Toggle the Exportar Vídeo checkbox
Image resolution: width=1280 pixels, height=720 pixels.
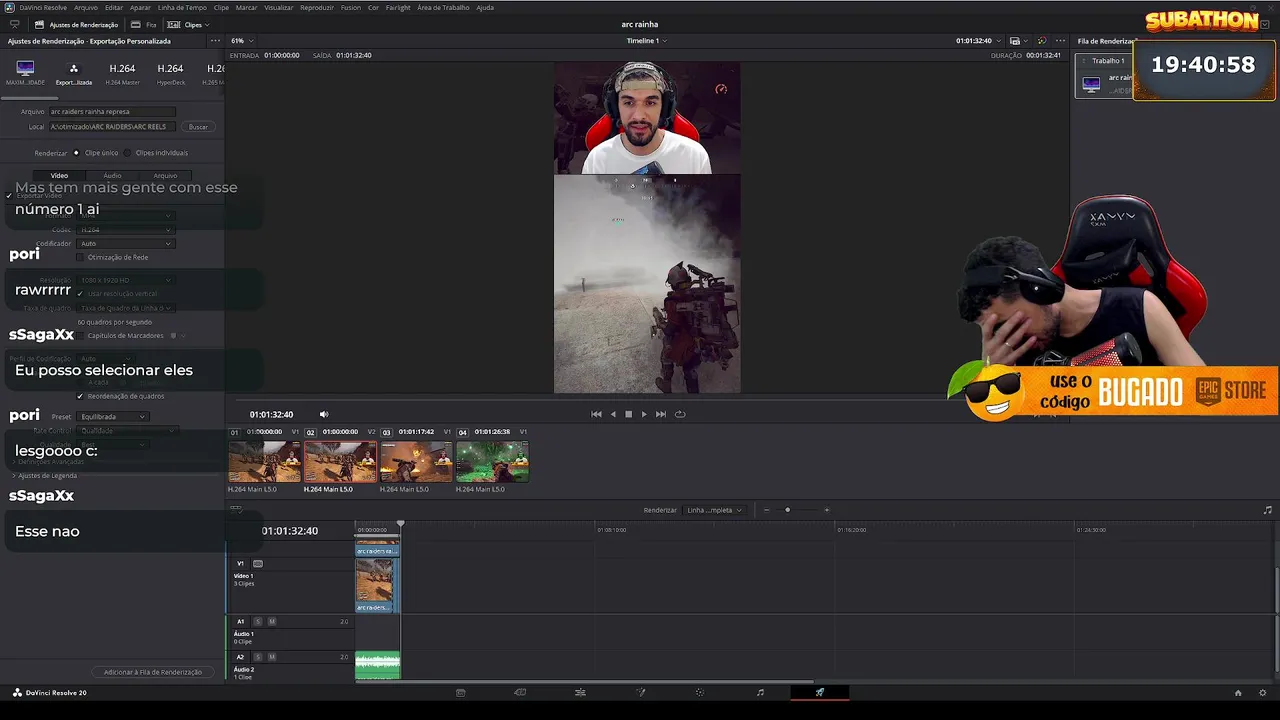(x=8, y=196)
